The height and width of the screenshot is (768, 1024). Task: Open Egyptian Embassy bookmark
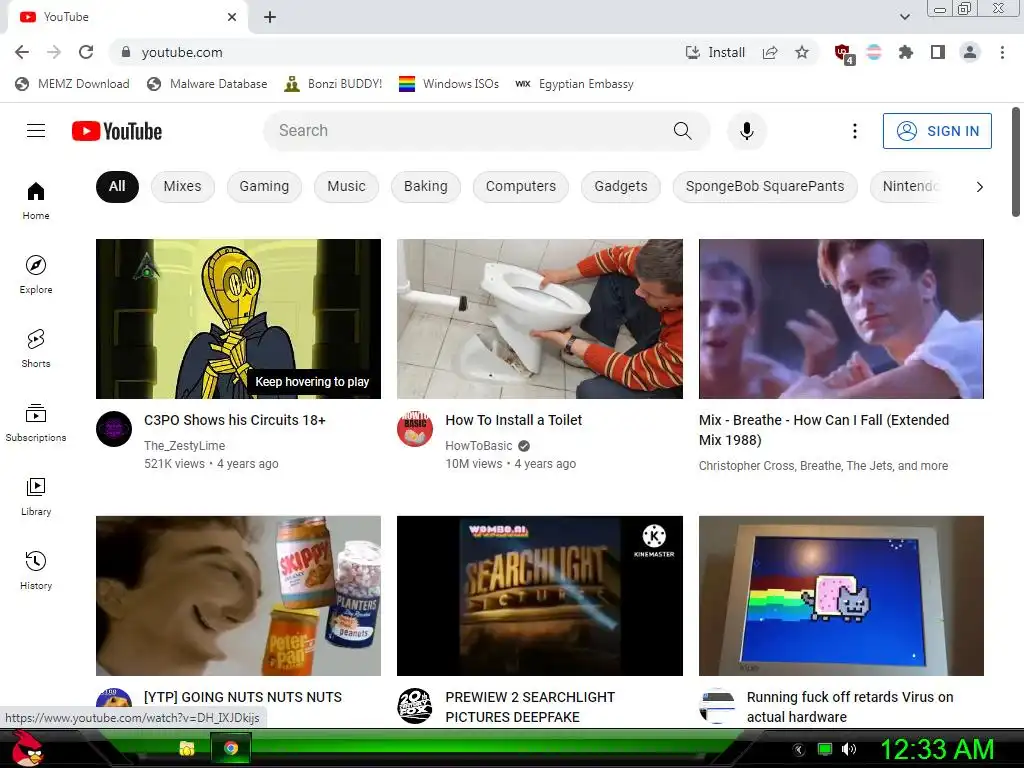click(x=574, y=84)
